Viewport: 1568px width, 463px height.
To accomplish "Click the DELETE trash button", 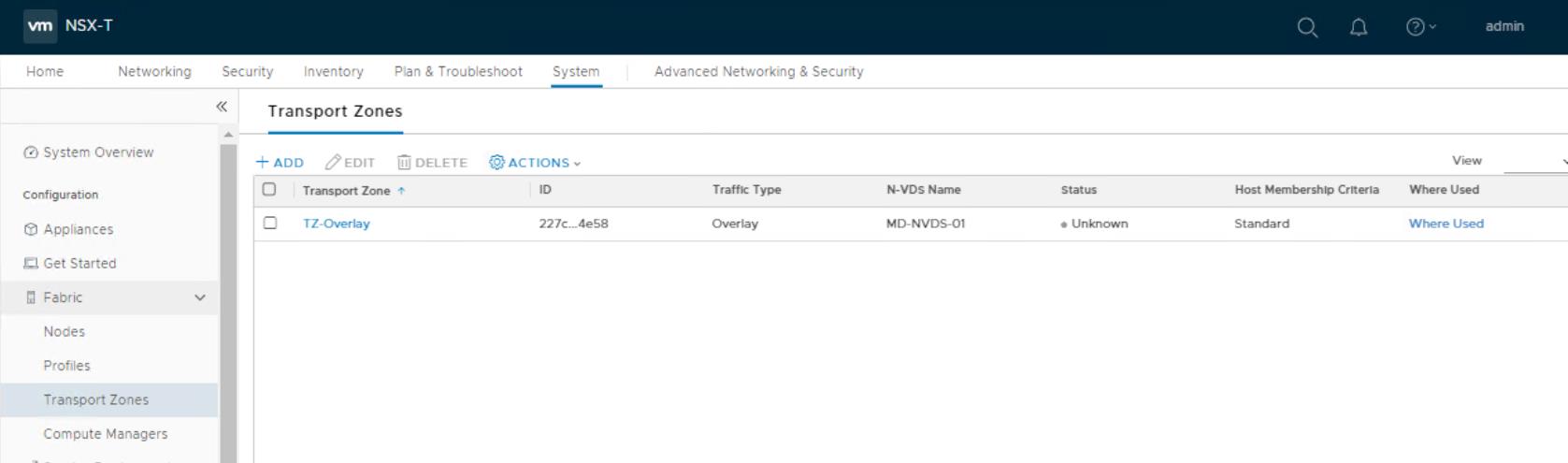I will (x=432, y=163).
